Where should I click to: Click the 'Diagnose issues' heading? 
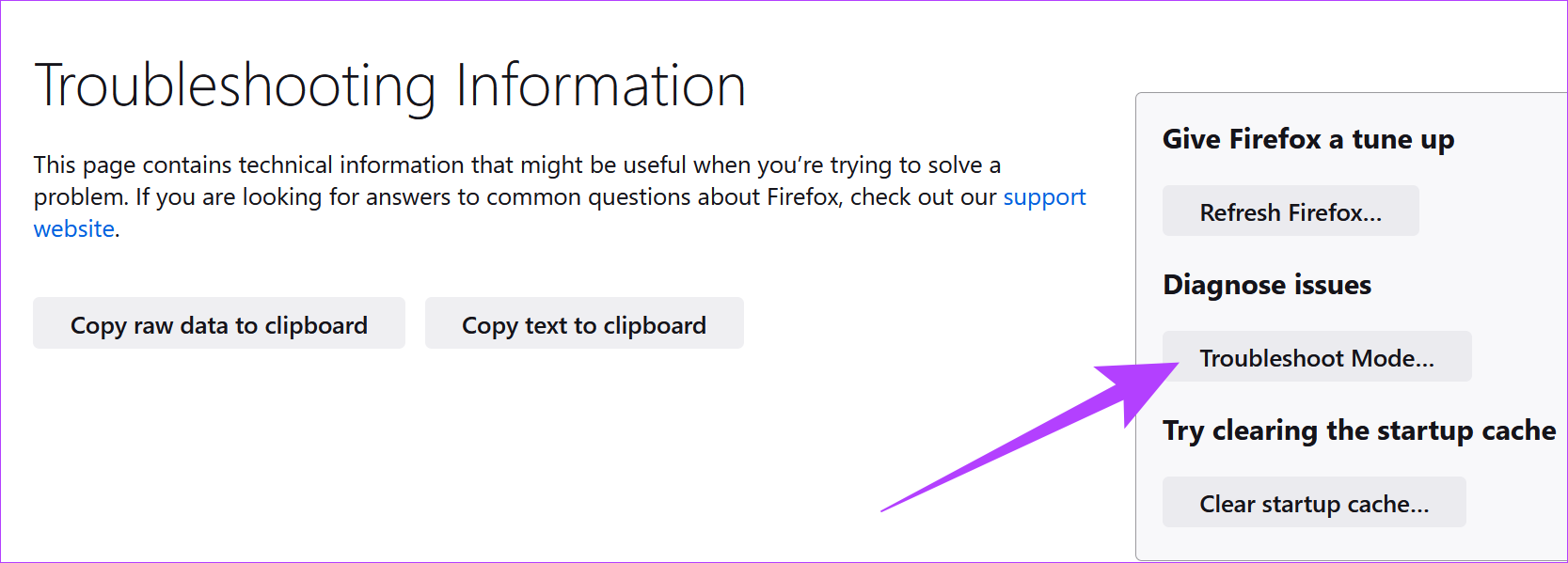[1267, 285]
